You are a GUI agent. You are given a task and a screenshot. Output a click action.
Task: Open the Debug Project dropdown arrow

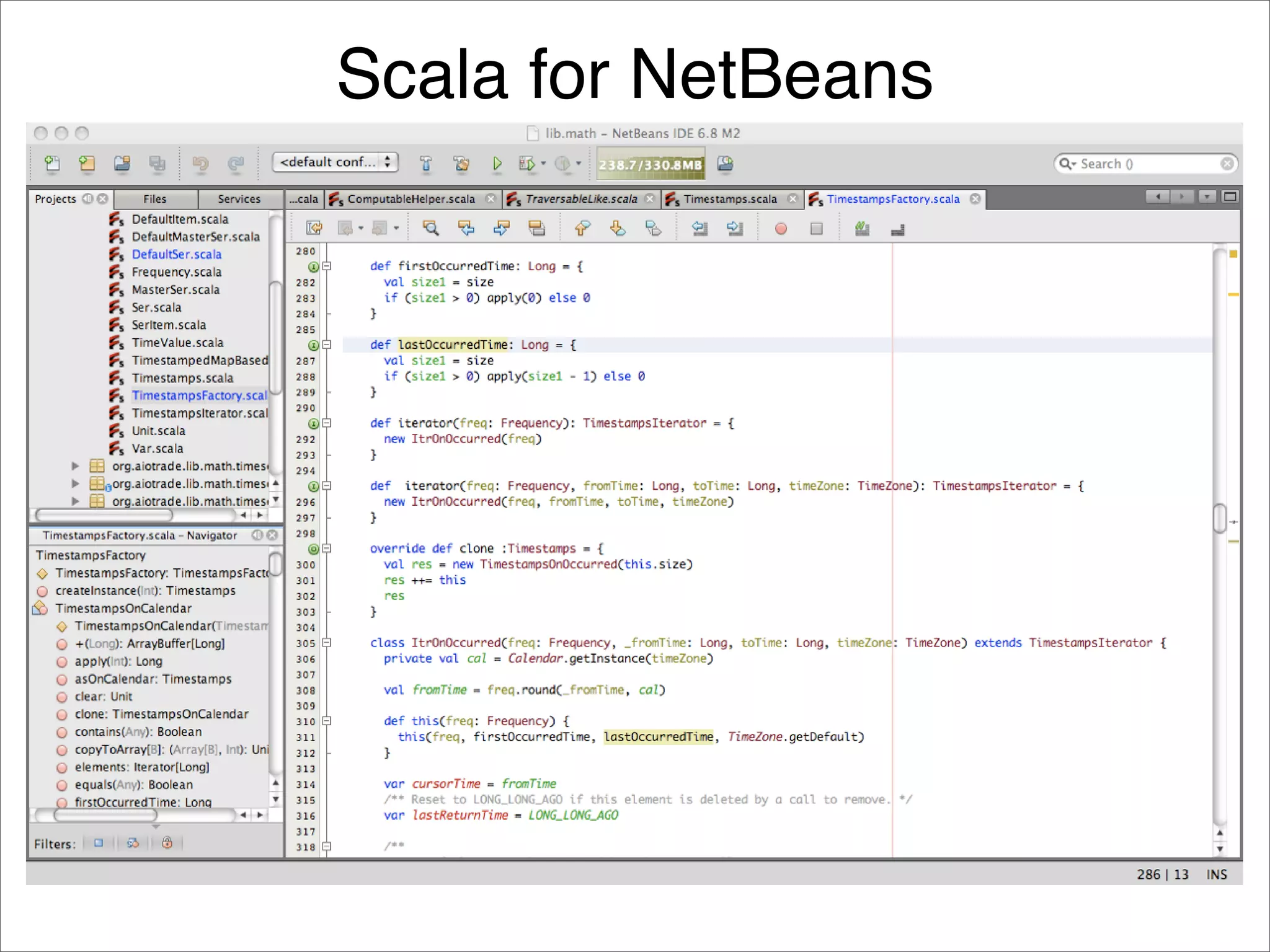tap(543, 164)
